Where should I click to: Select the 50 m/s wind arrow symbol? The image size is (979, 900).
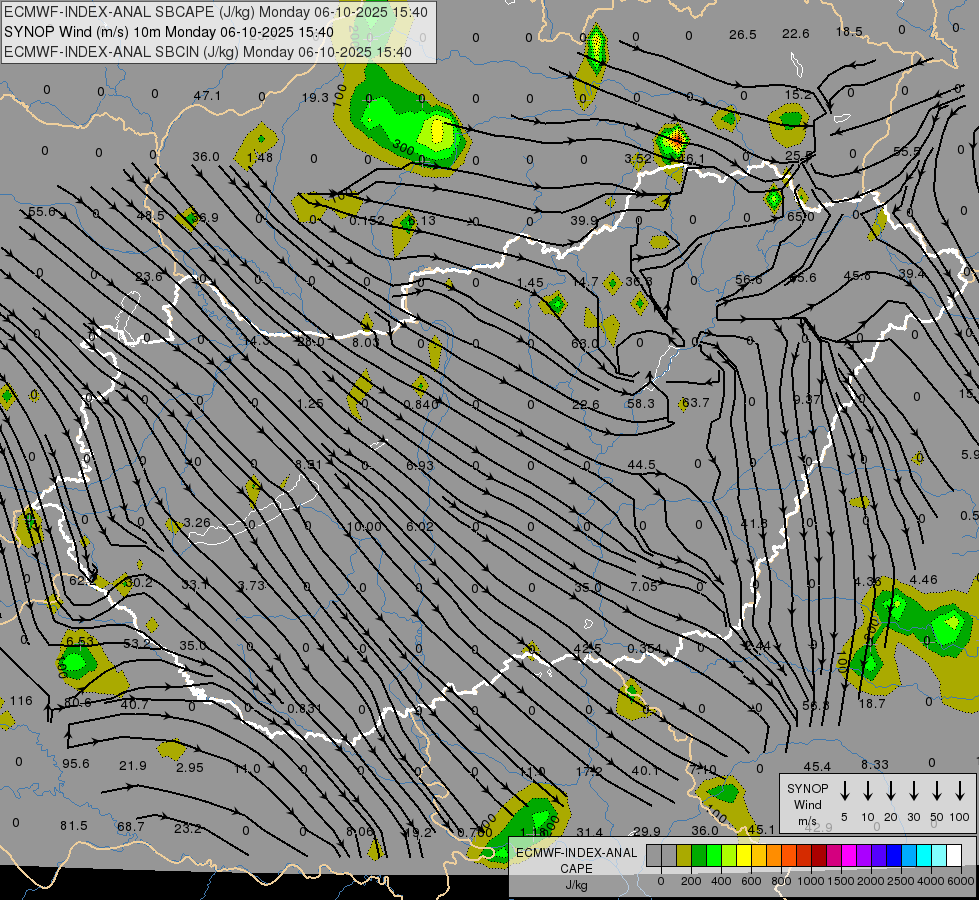[x=937, y=791]
